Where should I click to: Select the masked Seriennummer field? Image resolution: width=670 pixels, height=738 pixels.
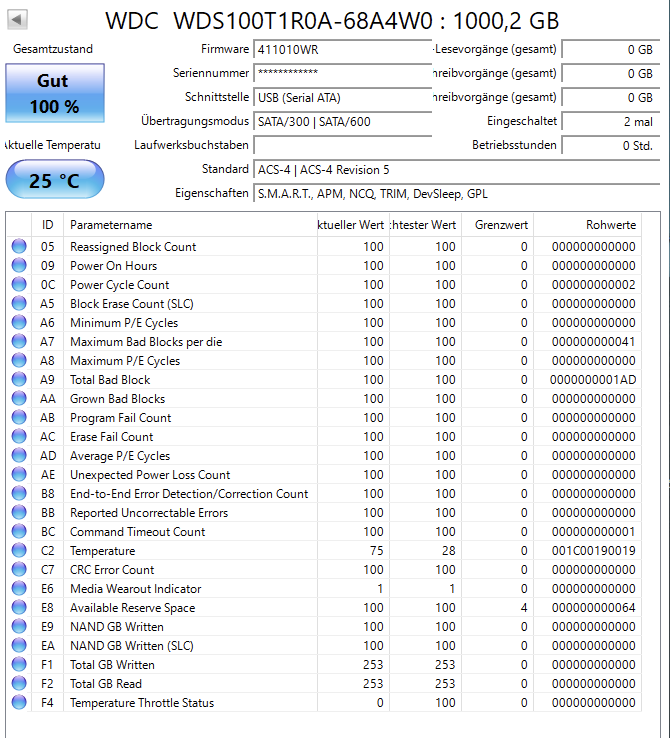(343, 73)
